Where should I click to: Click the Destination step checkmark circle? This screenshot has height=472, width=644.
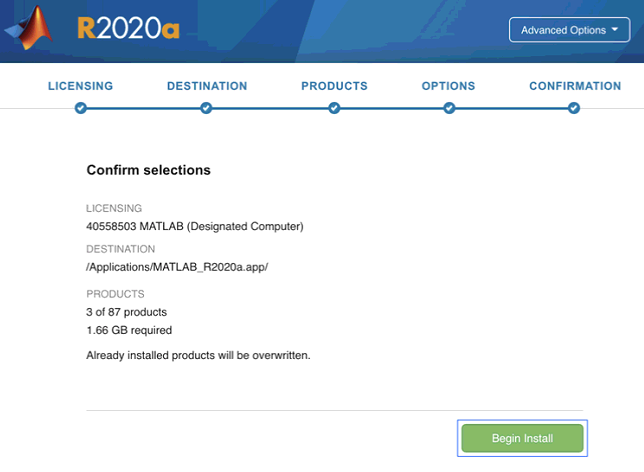coord(206,108)
